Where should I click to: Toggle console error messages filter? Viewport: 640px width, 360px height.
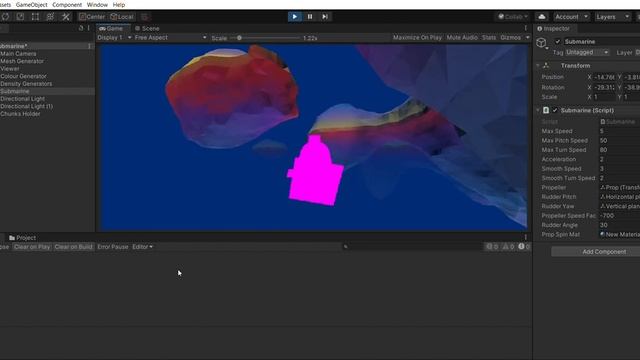click(x=524, y=247)
